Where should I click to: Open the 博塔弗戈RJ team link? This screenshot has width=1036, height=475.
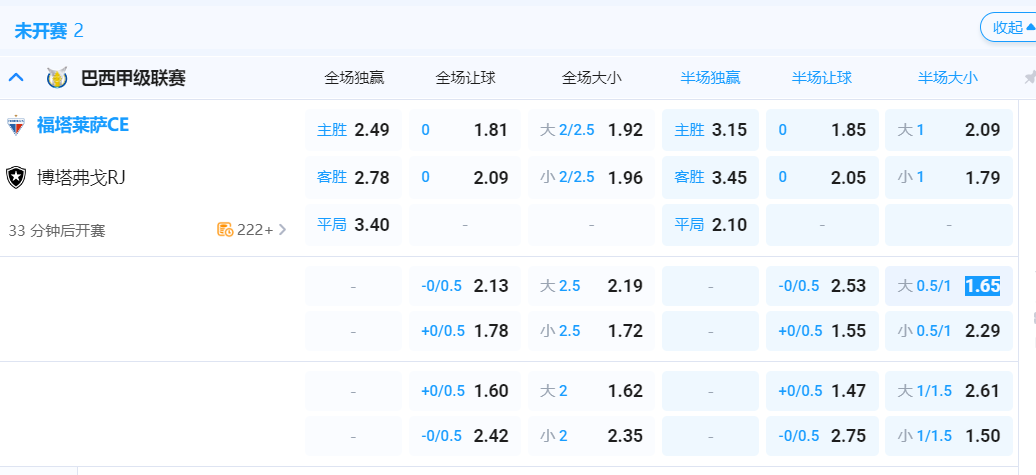81,178
